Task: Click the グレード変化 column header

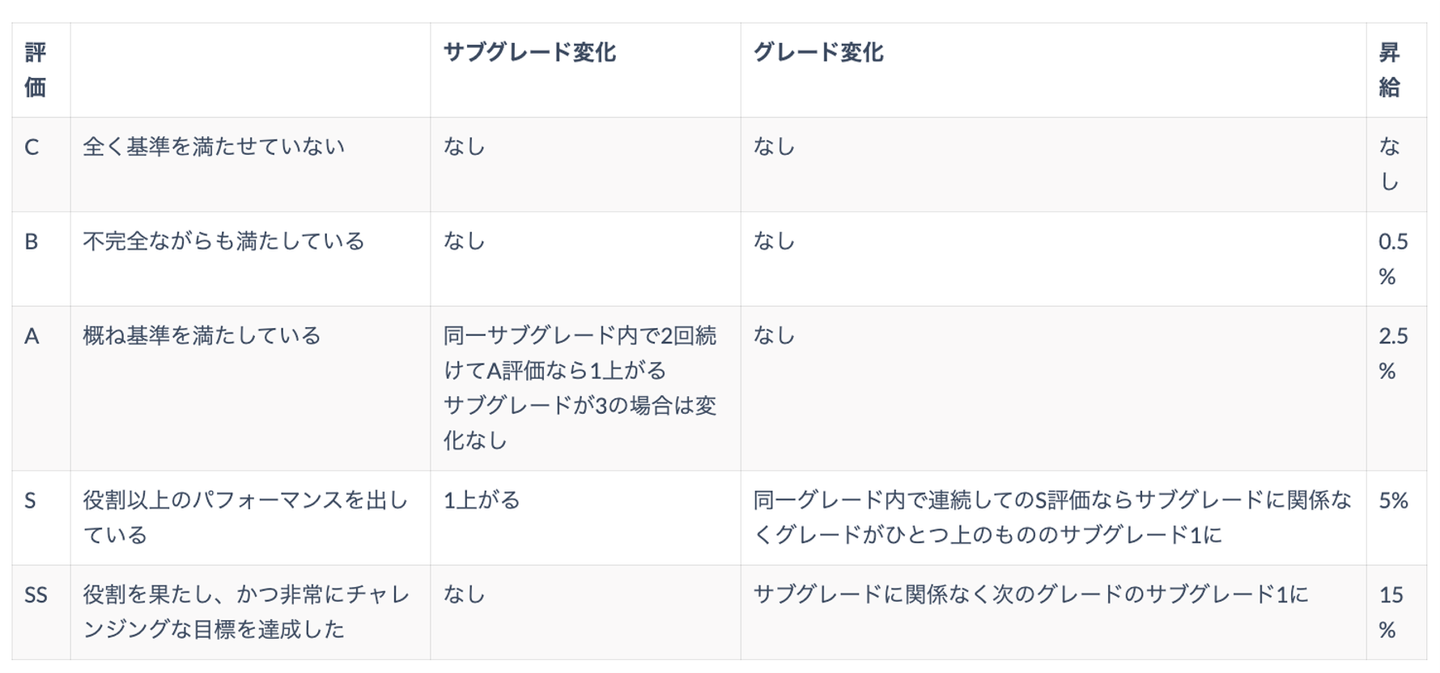Action: point(818,53)
